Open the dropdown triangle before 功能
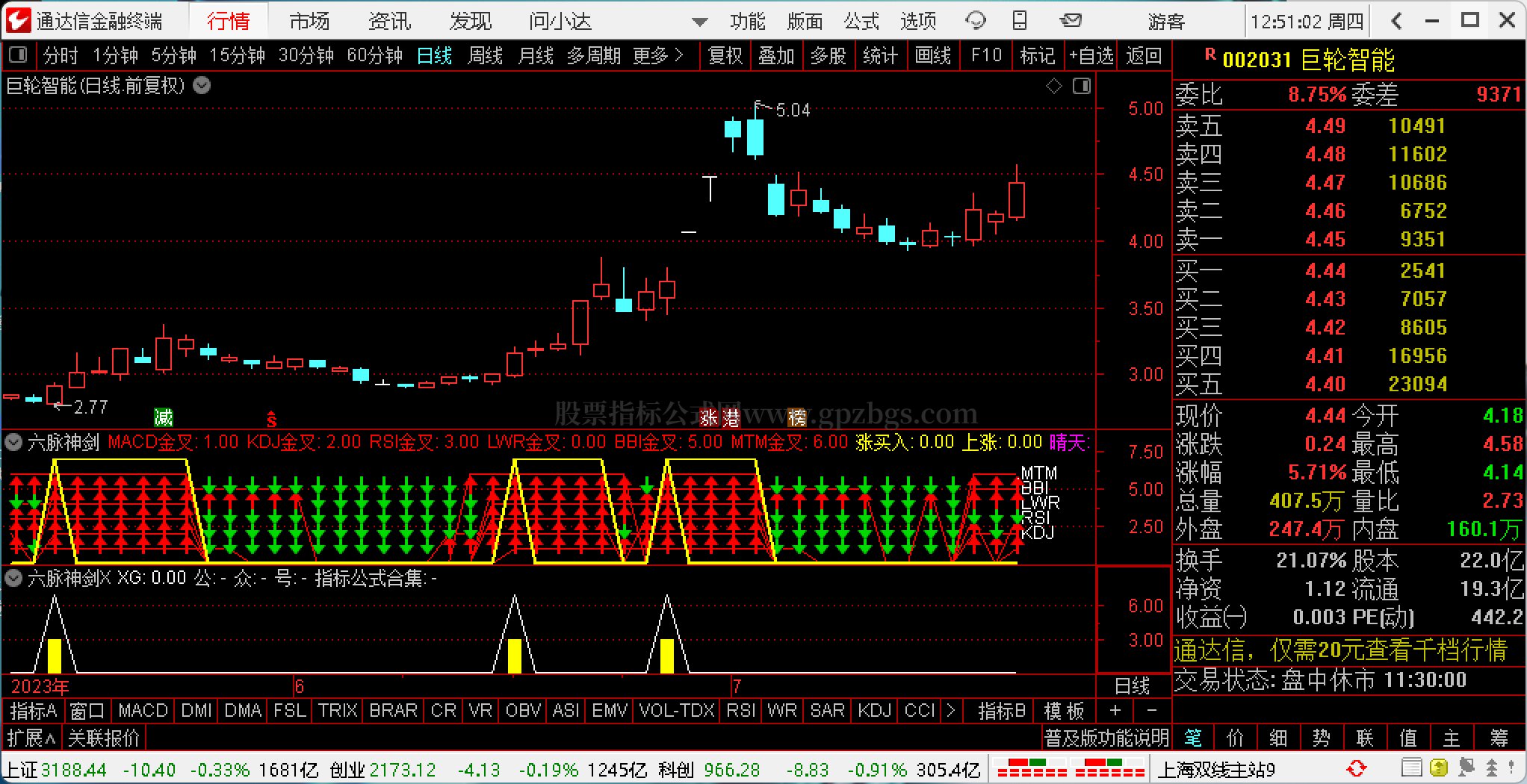 click(x=700, y=22)
